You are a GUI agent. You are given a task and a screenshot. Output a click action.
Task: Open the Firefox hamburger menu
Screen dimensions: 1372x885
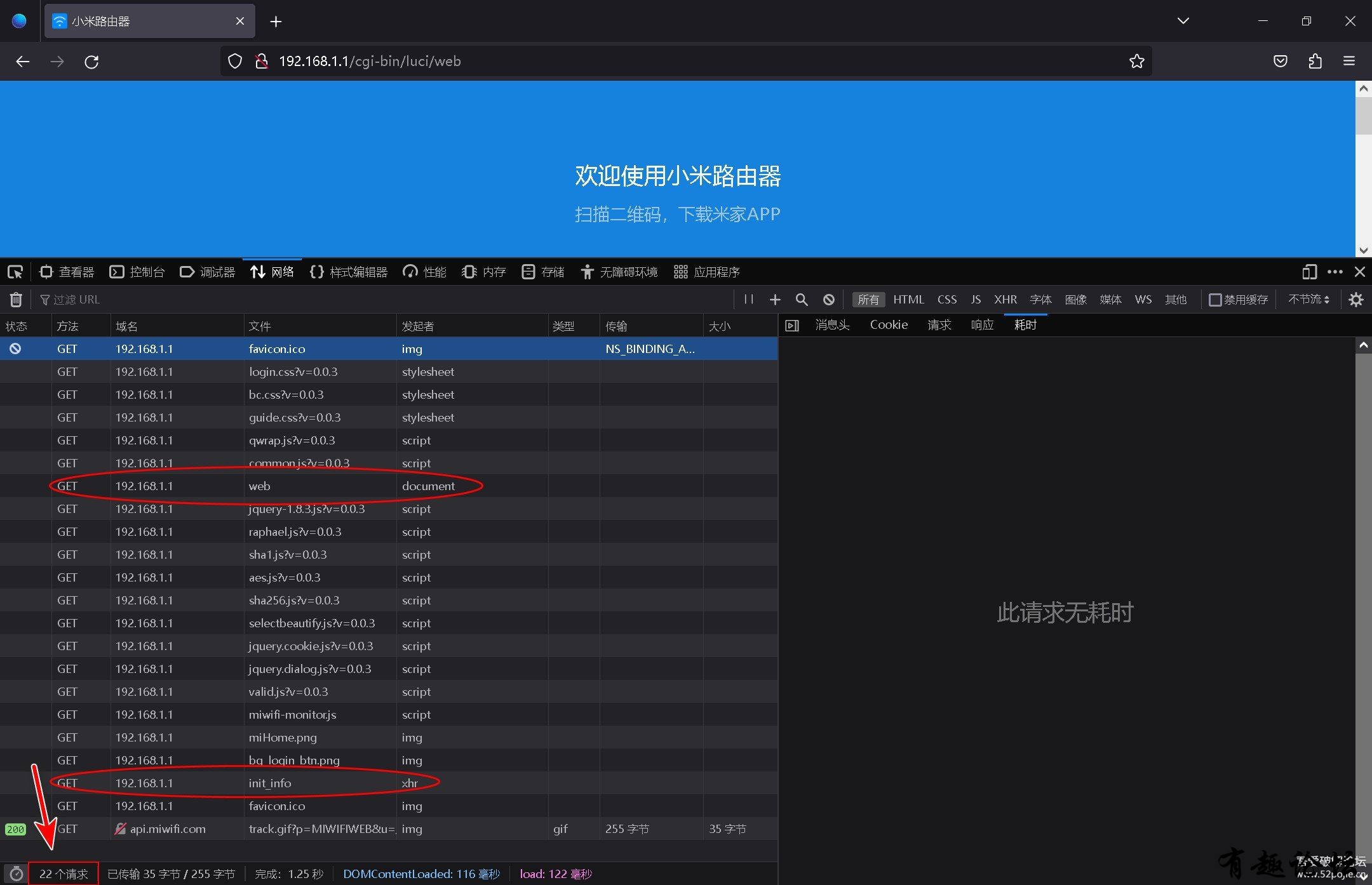coord(1349,62)
